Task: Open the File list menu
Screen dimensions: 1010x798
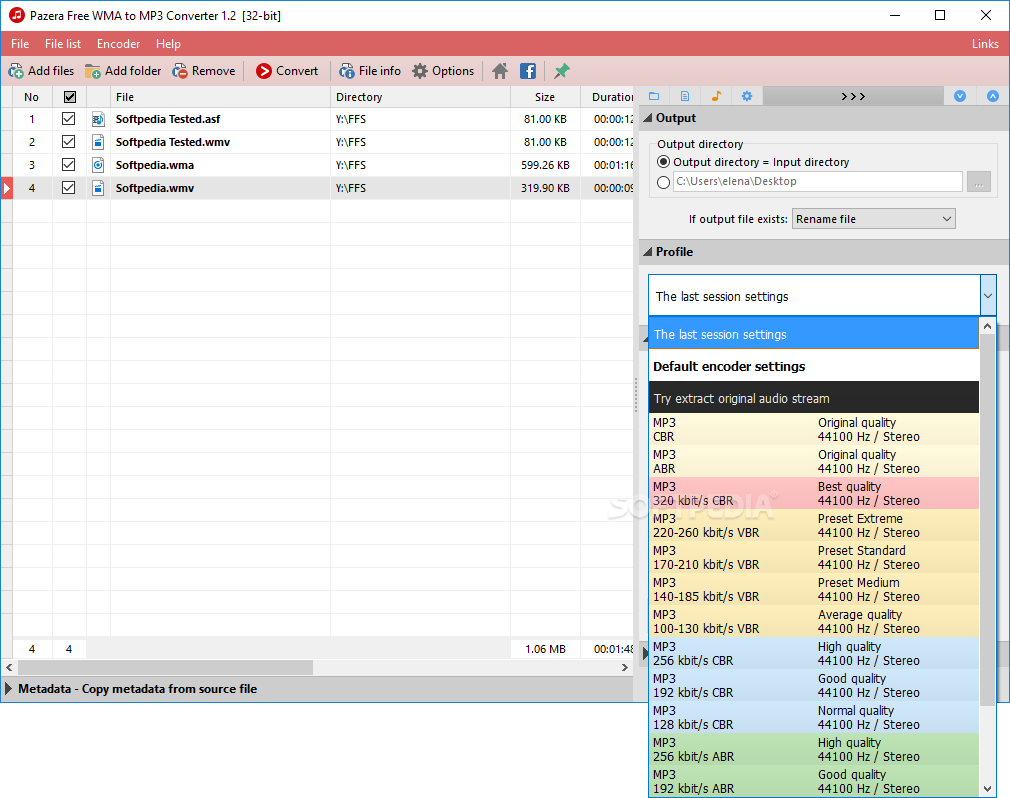Action: click(63, 44)
